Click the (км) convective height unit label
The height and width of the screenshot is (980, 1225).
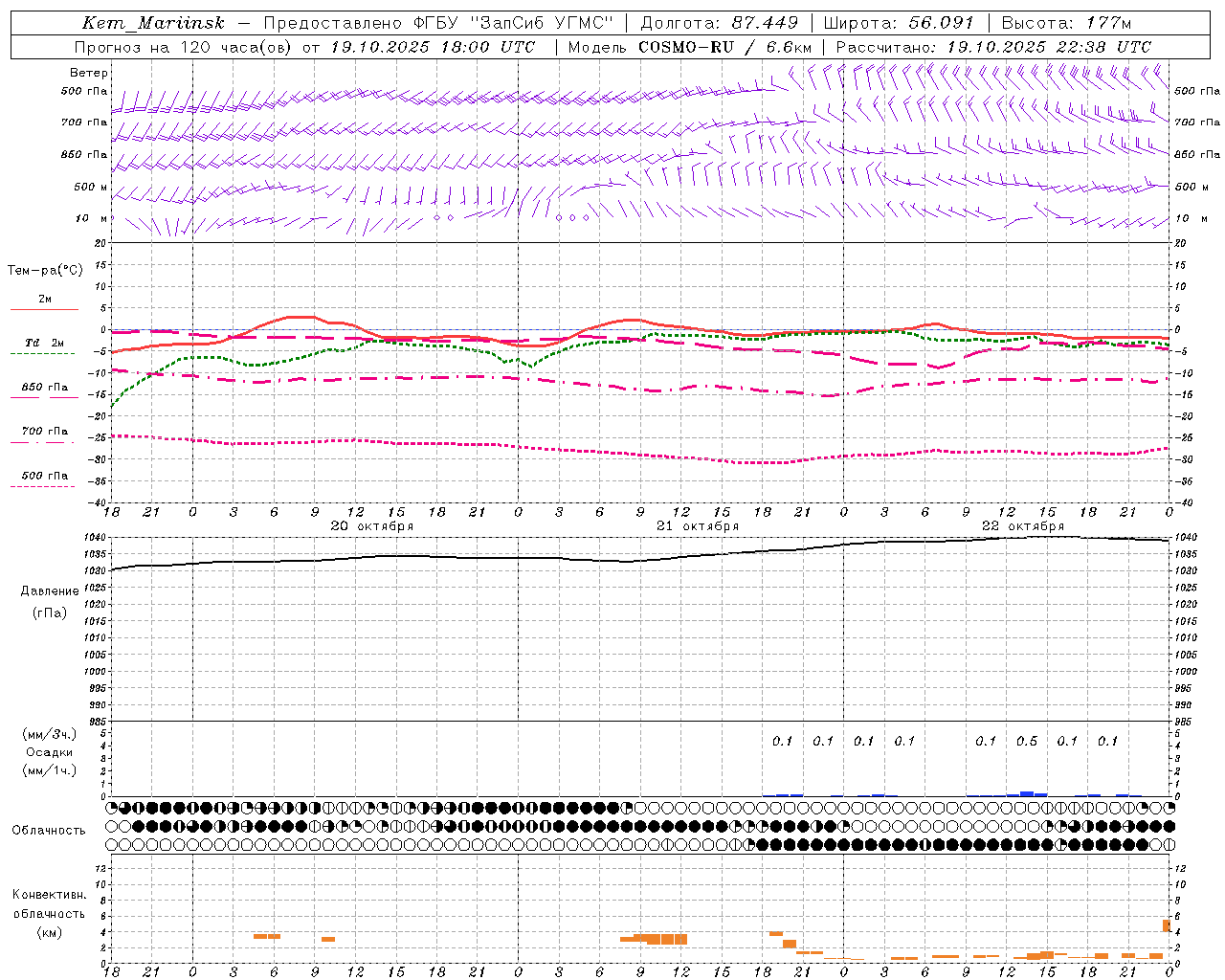point(50,931)
